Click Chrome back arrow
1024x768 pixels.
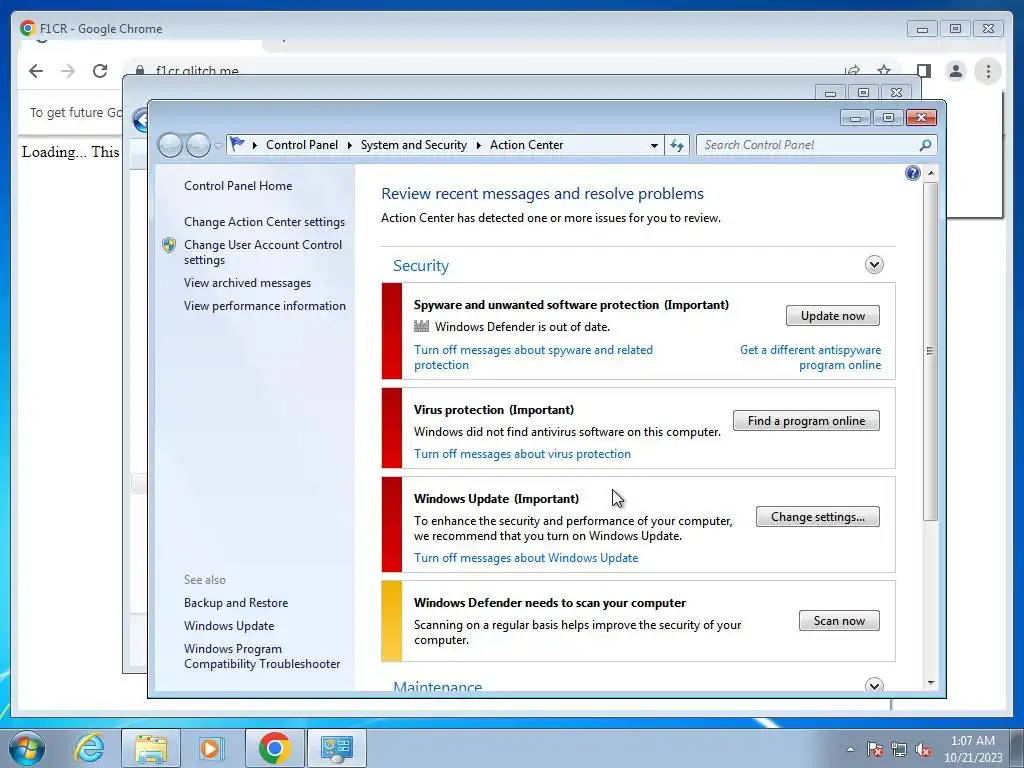[x=36, y=71]
